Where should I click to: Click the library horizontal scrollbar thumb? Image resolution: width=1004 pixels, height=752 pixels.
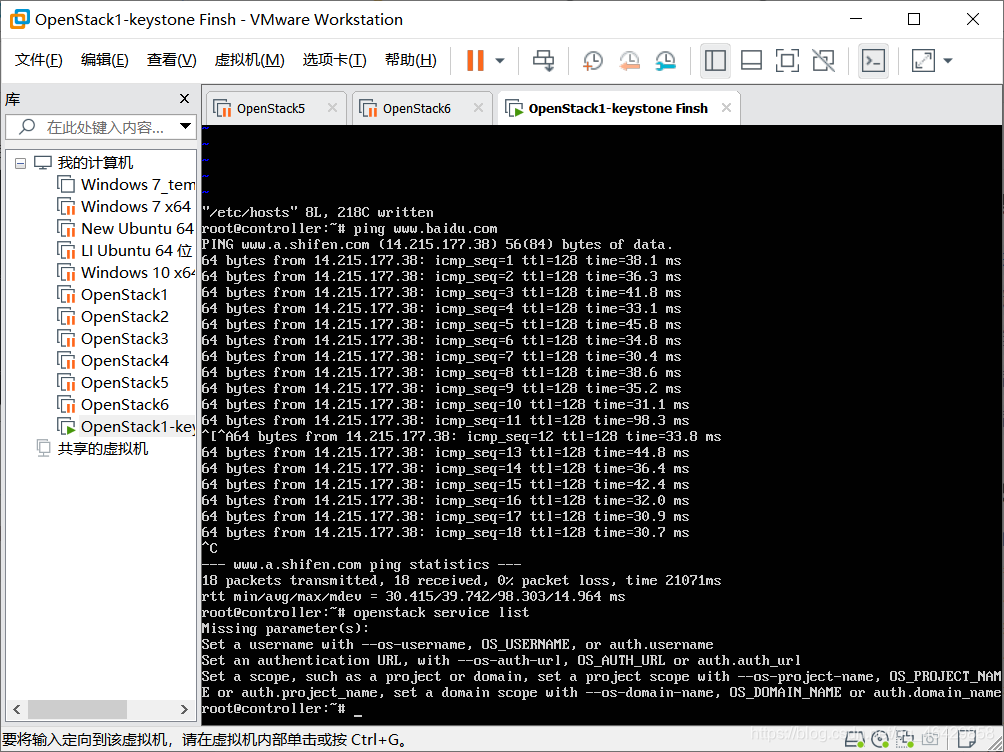pyautogui.click(x=77, y=709)
